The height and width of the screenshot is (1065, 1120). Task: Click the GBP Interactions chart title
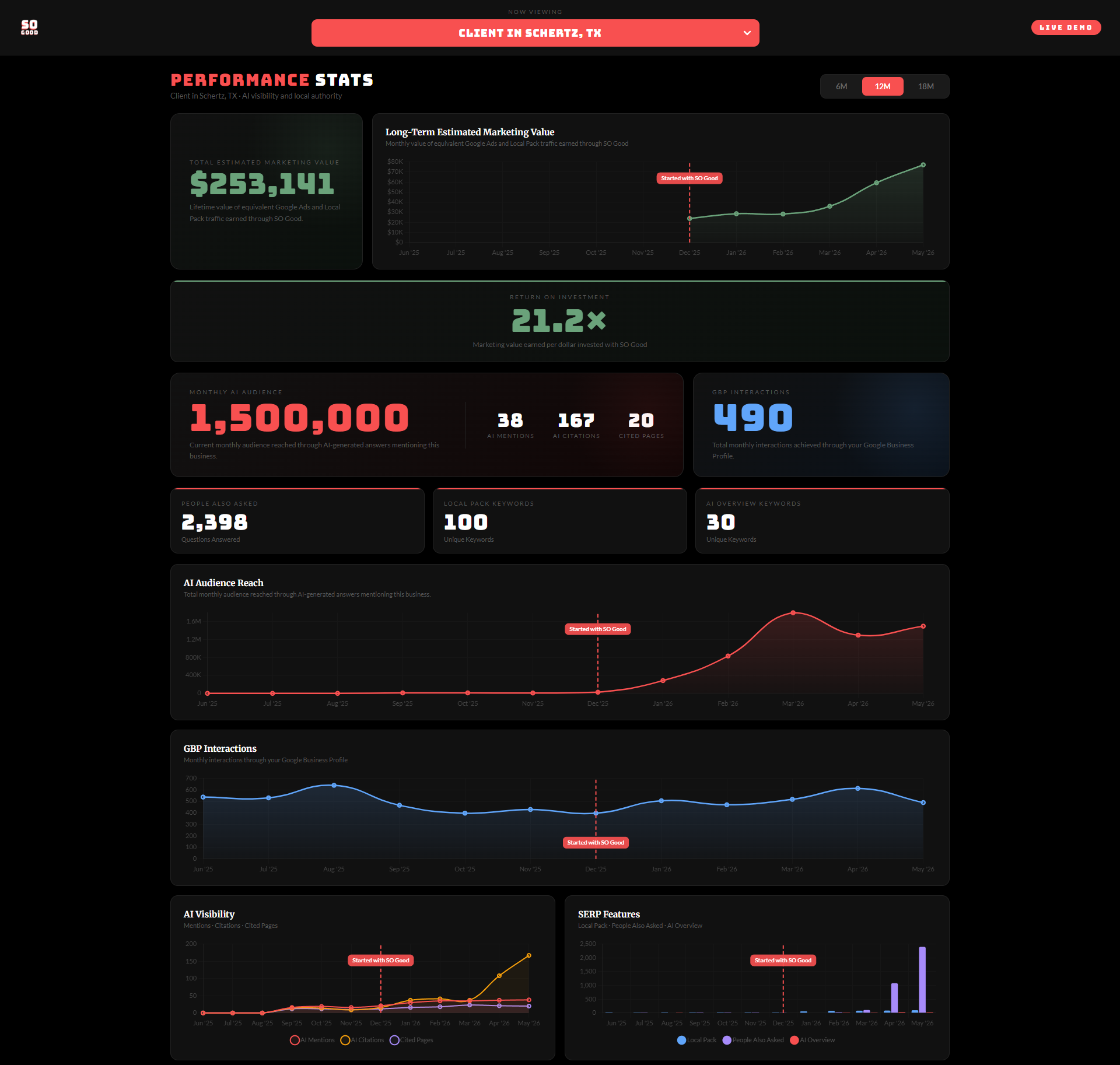pos(220,749)
